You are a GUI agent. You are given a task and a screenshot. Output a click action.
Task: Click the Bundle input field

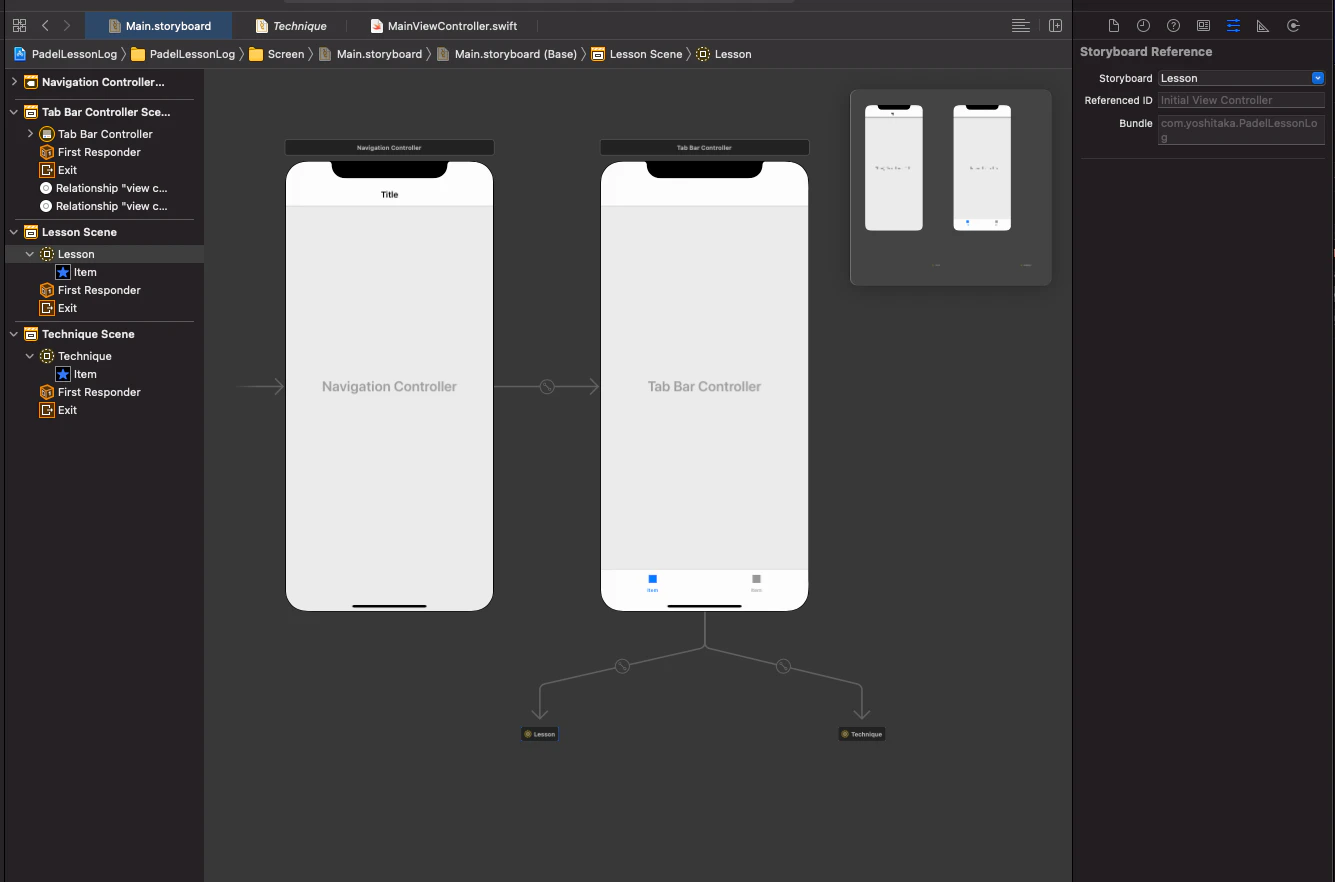coord(1241,130)
